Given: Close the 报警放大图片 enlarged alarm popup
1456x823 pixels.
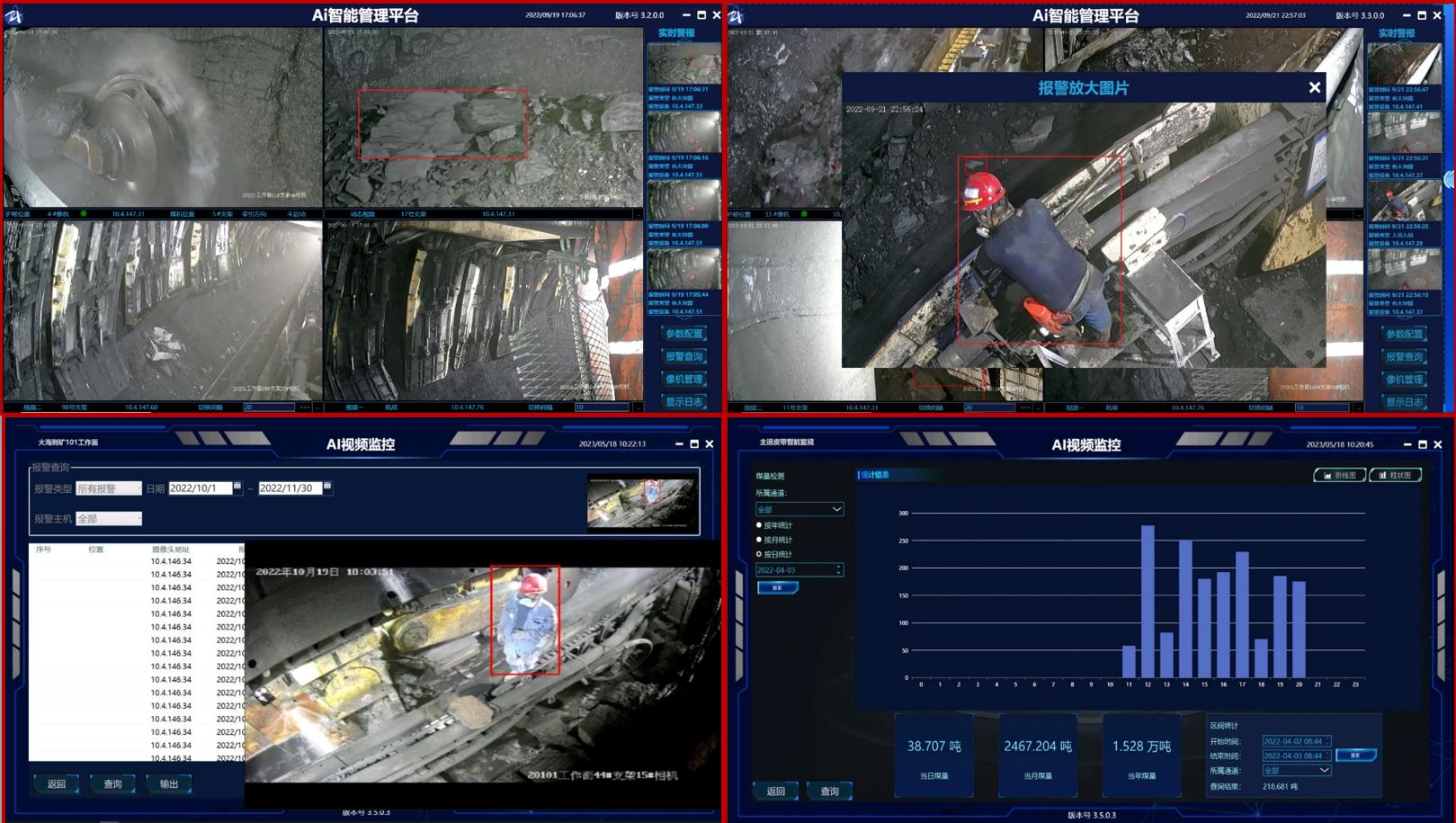Looking at the screenshot, I should [1314, 87].
